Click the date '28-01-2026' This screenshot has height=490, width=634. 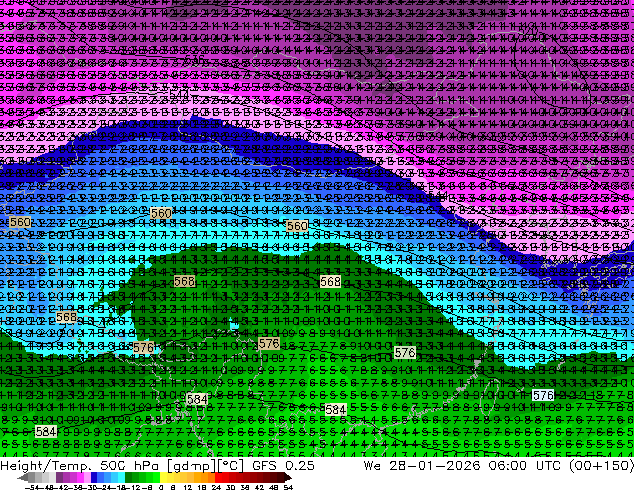point(435,466)
